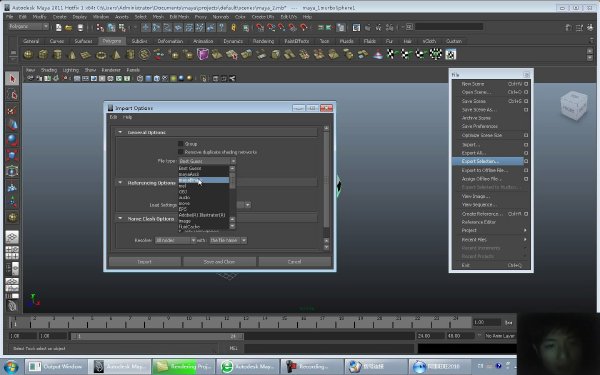
Task: Click the Universal manipulator icon in toolbox
Action: (x=12, y=171)
